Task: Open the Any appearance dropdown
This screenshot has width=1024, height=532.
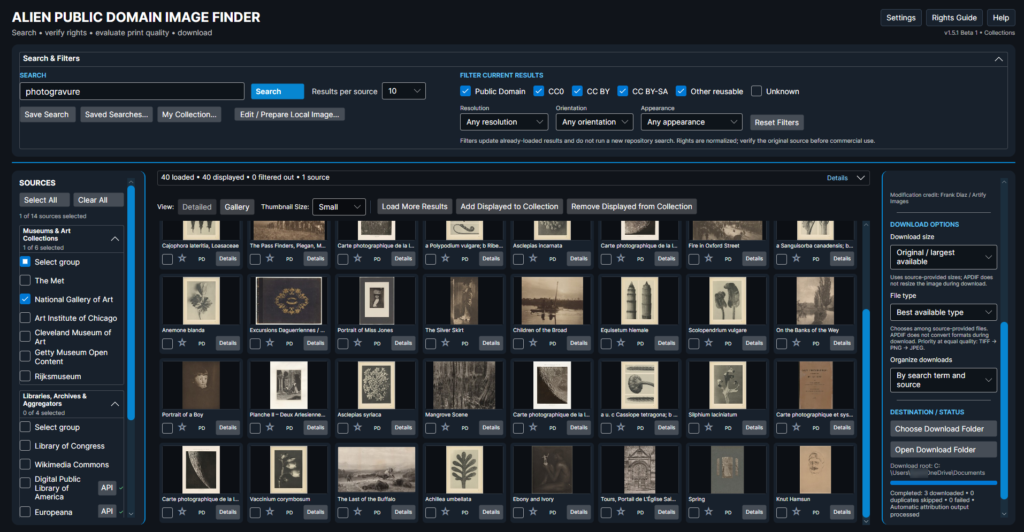Action: click(x=691, y=122)
